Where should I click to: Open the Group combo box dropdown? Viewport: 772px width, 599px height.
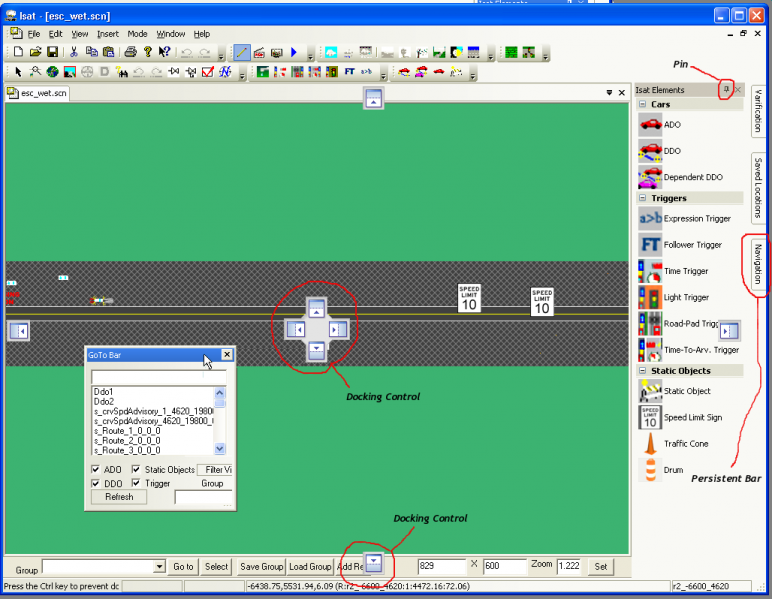tap(159, 567)
